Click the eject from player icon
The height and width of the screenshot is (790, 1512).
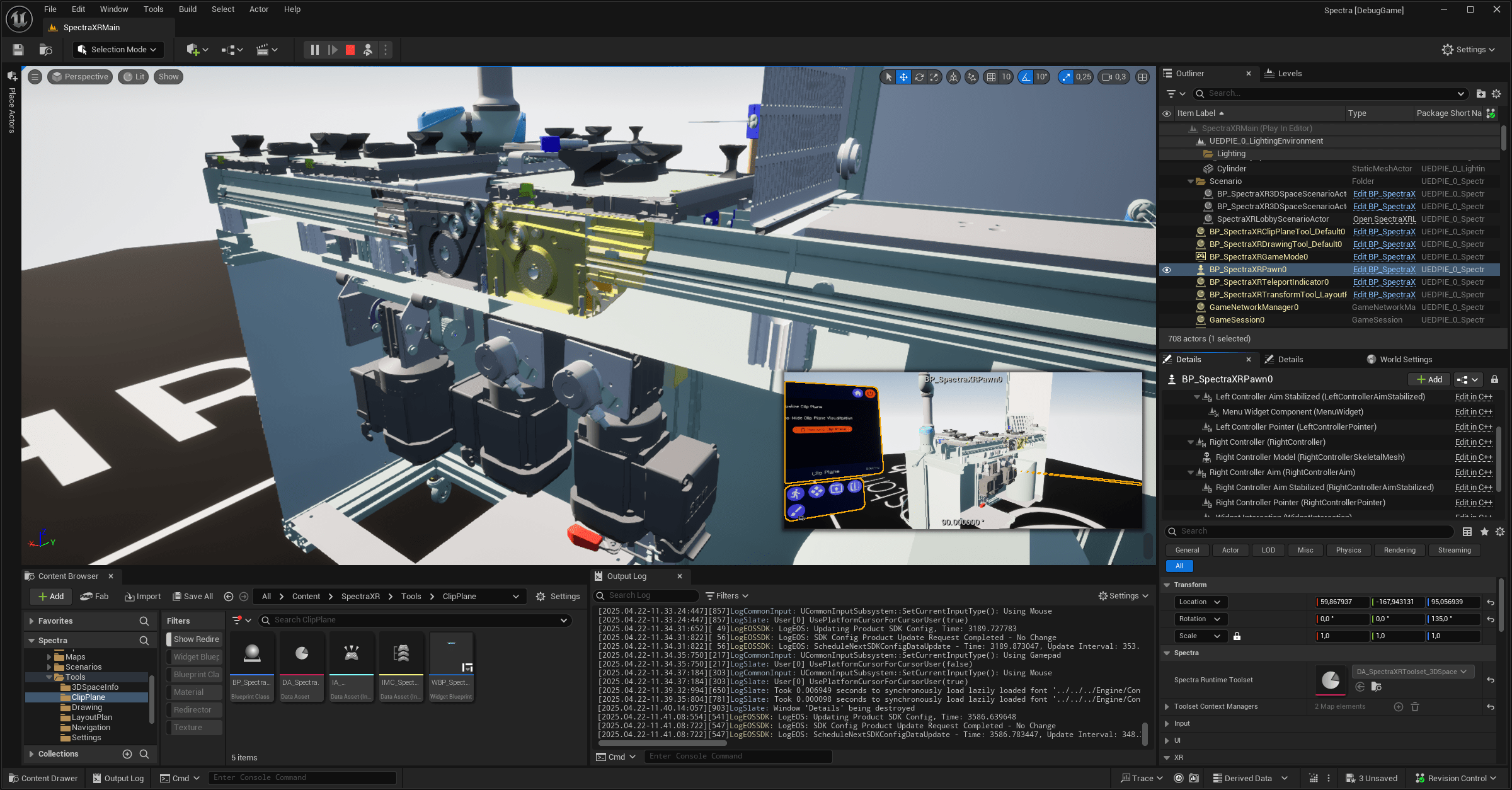click(x=368, y=50)
